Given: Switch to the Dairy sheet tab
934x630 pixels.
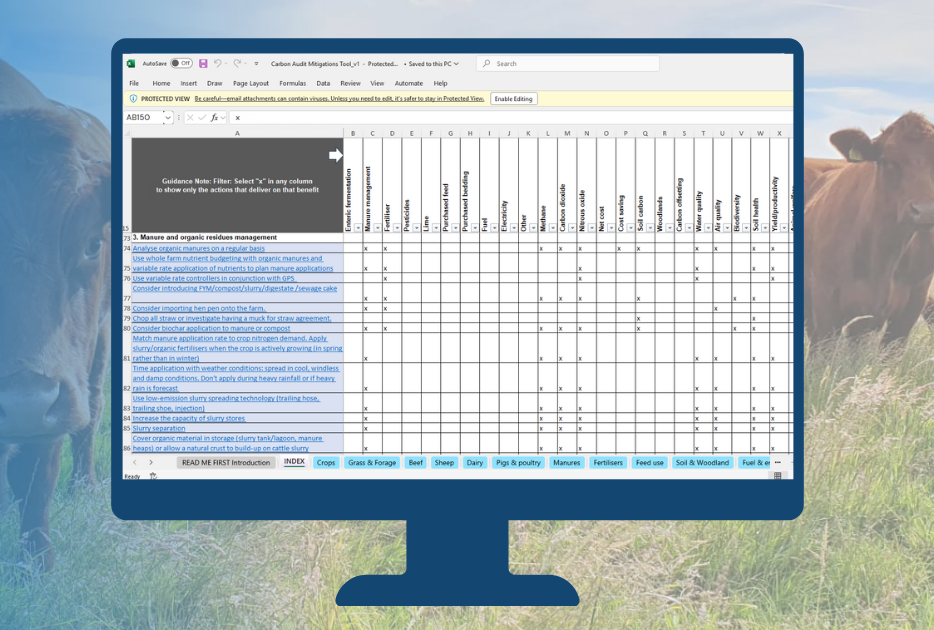Looking at the screenshot, I should [475, 463].
